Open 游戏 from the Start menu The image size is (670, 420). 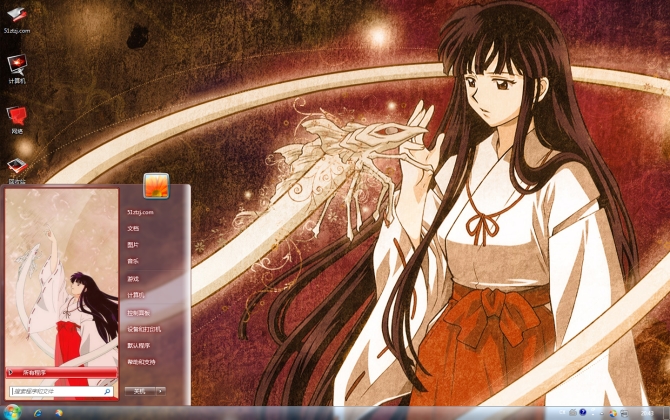[133, 279]
